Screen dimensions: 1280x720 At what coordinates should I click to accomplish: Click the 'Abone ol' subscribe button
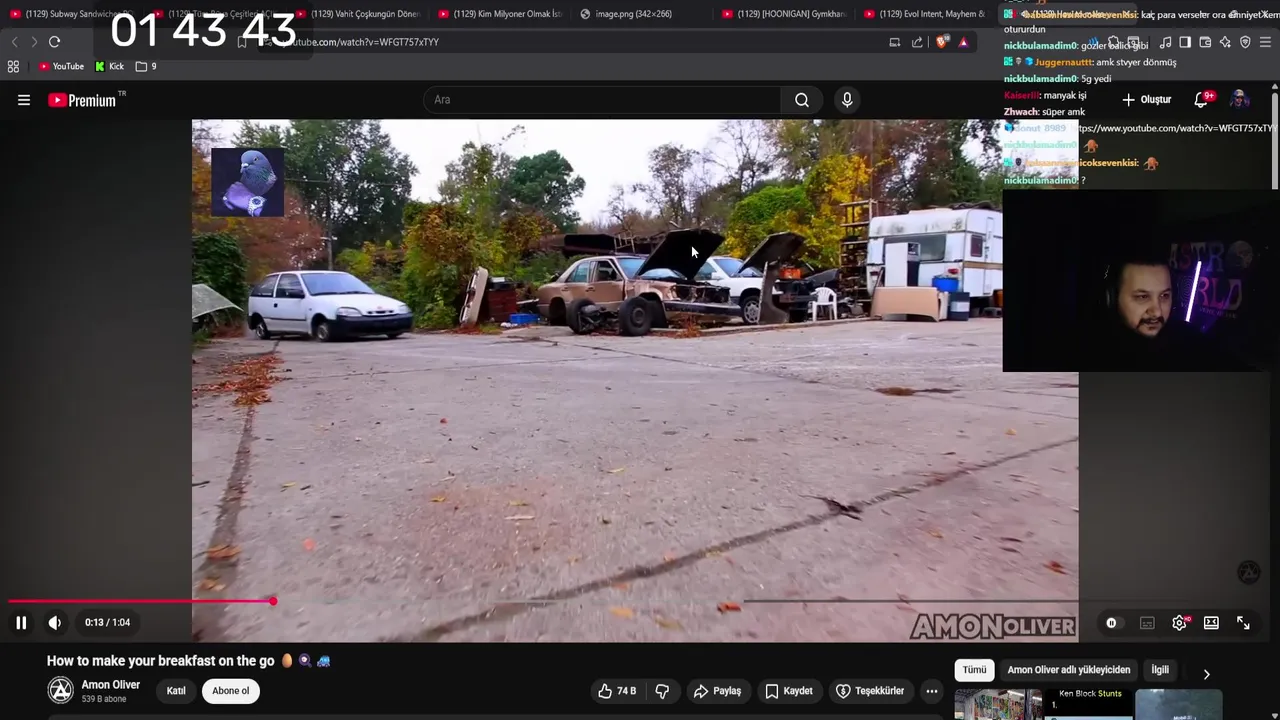click(x=230, y=691)
